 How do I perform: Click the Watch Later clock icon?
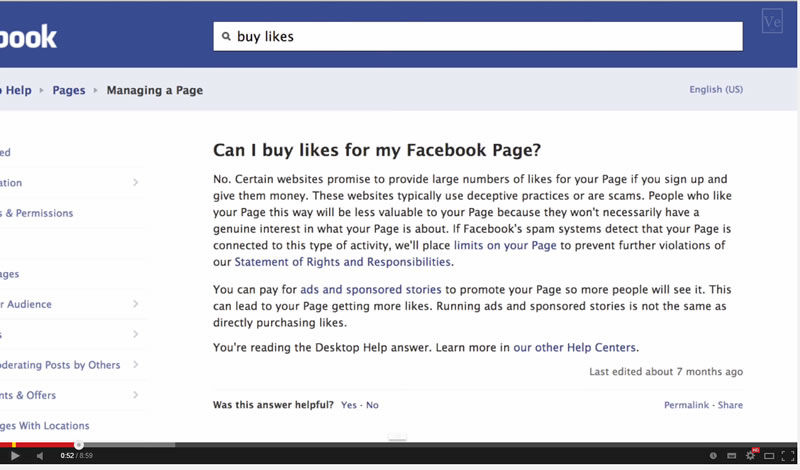pyautogui.click(x=712, y=456)
